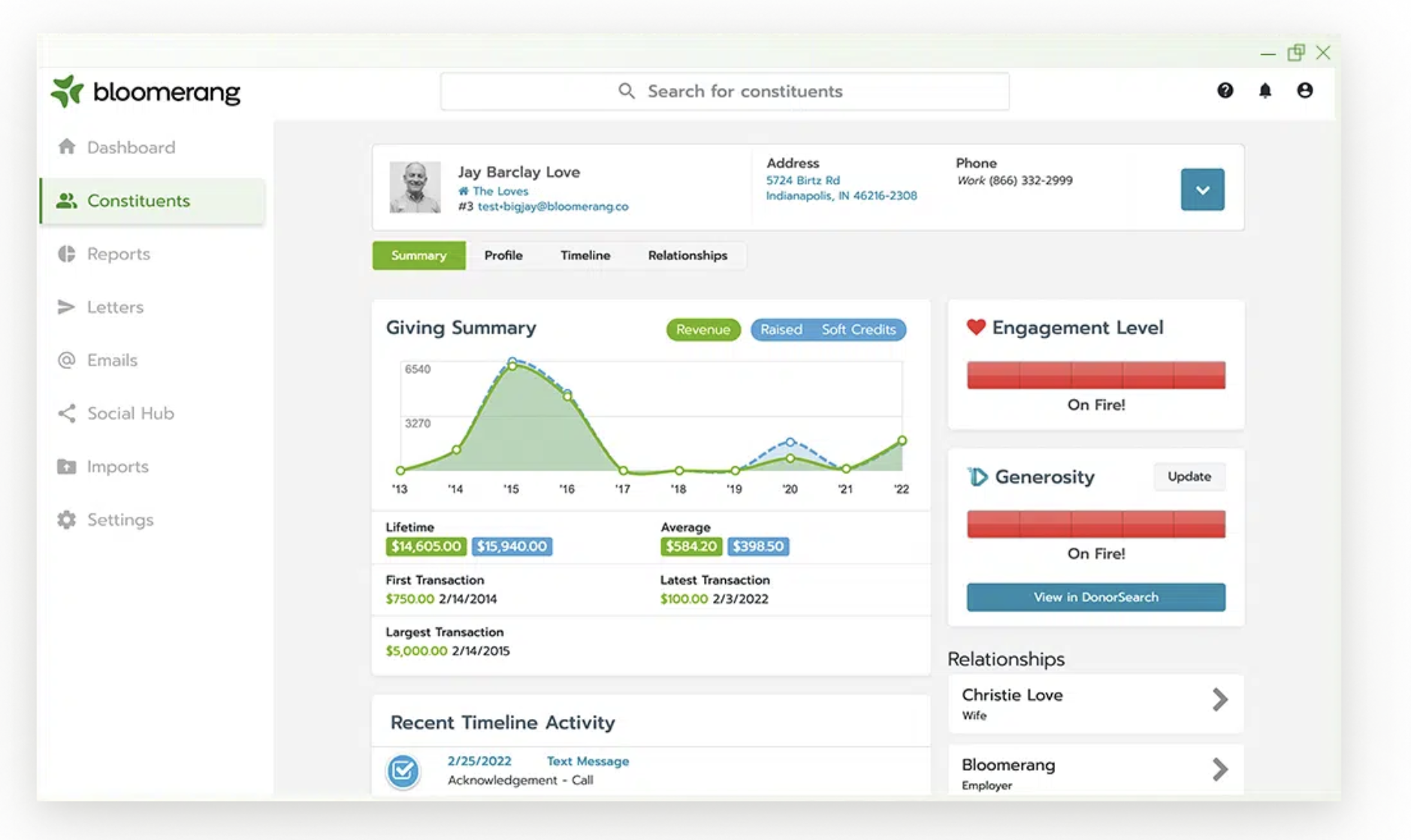Toggle Soft Credits on the Giving Summary

(859, 329)
